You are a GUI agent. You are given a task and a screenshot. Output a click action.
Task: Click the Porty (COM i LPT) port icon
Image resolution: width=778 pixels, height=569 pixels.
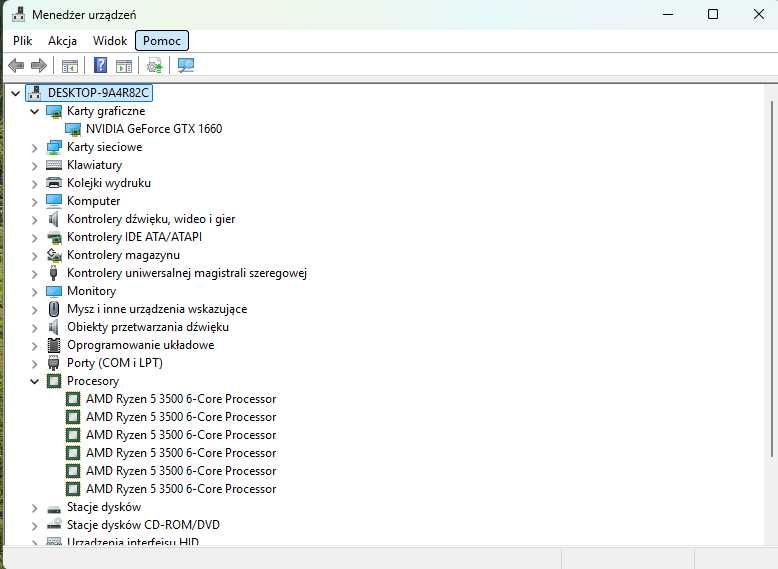(x=54, y=363)
